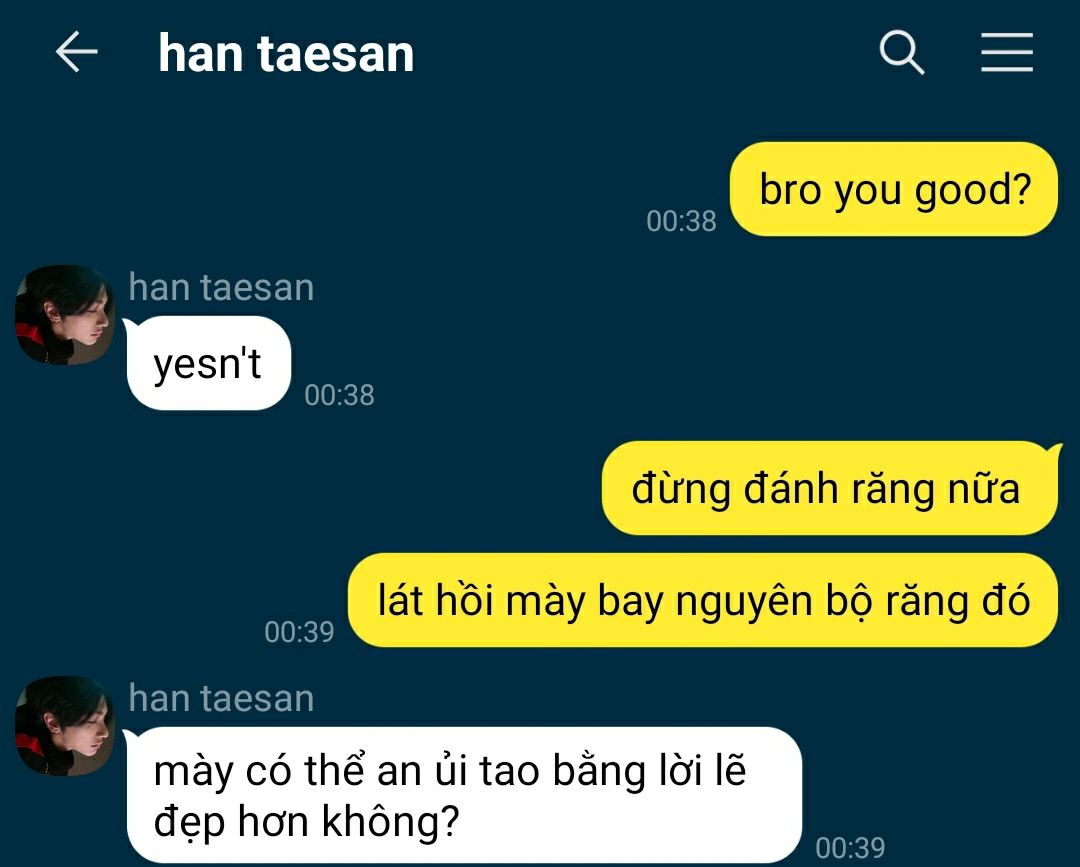Tap the word 'không?' in the last message
1080x867 pixels.
(391, 821)
